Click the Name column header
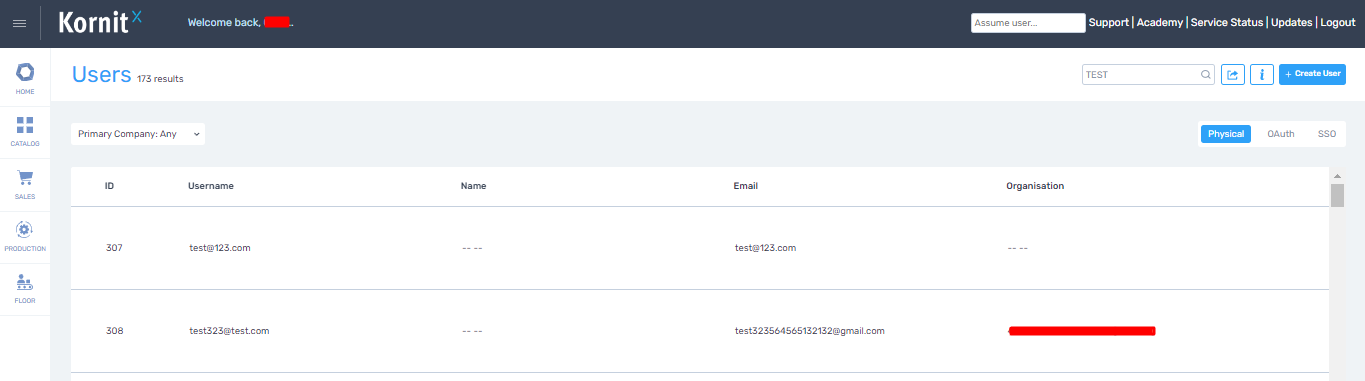This screenshot has height=381, width=1365. pos(473,186)
